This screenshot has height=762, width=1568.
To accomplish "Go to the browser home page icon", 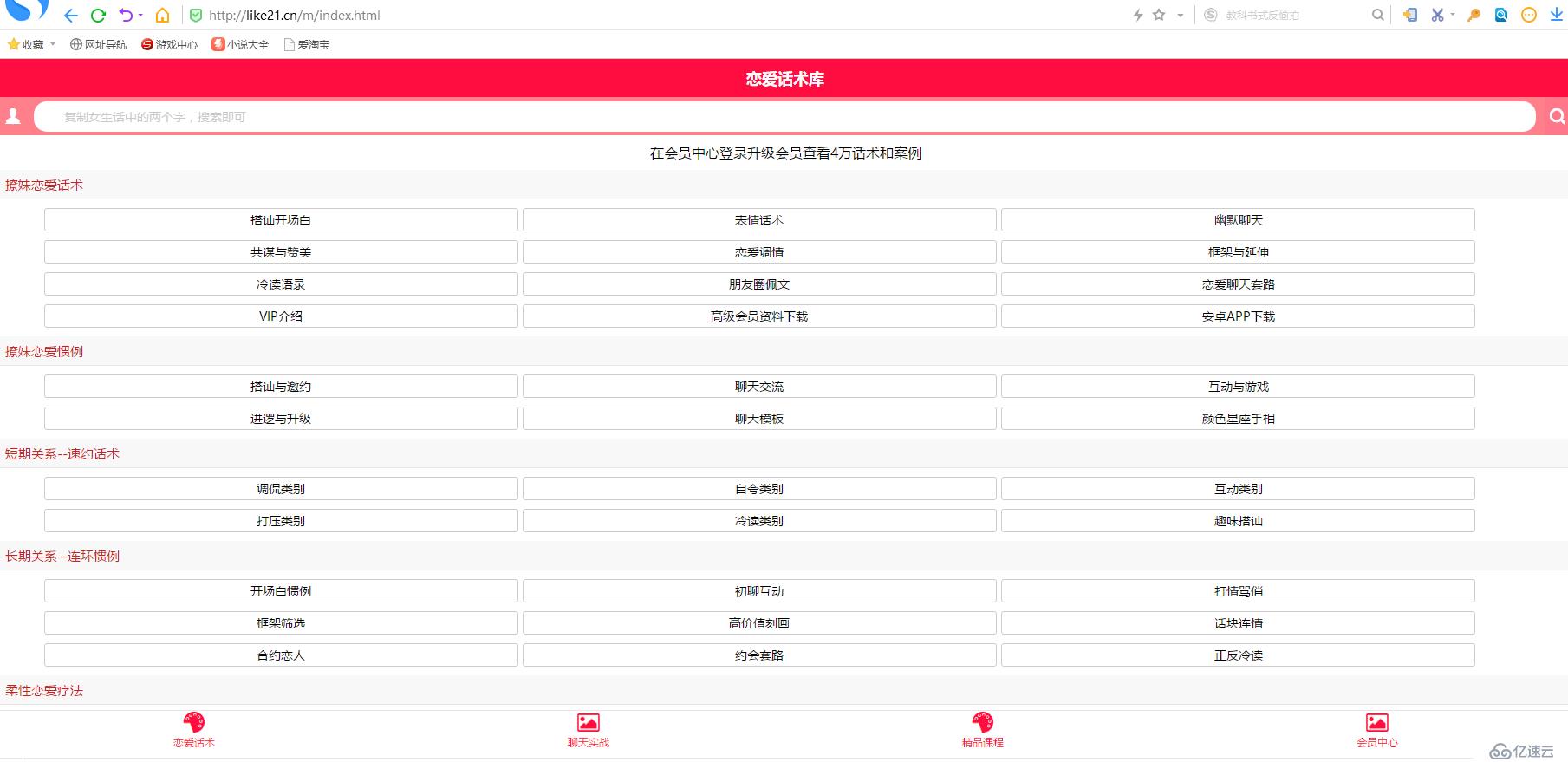I will (x=162, y=16).
